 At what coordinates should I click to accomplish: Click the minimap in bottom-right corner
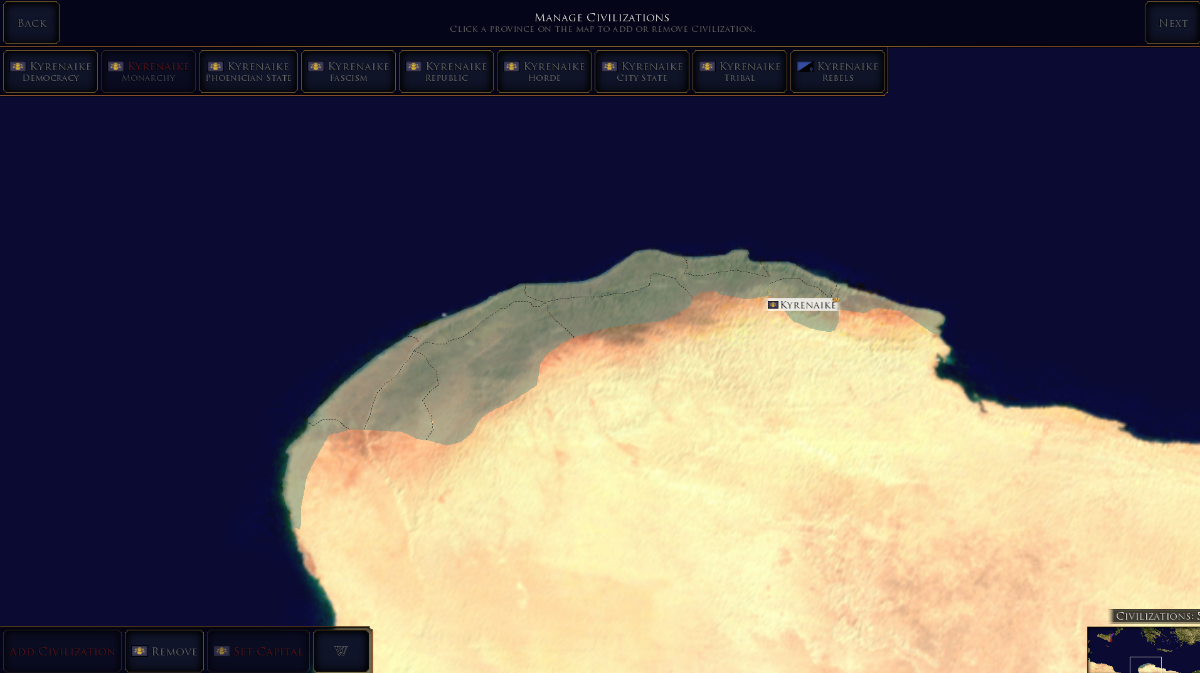coord(1144,650)
